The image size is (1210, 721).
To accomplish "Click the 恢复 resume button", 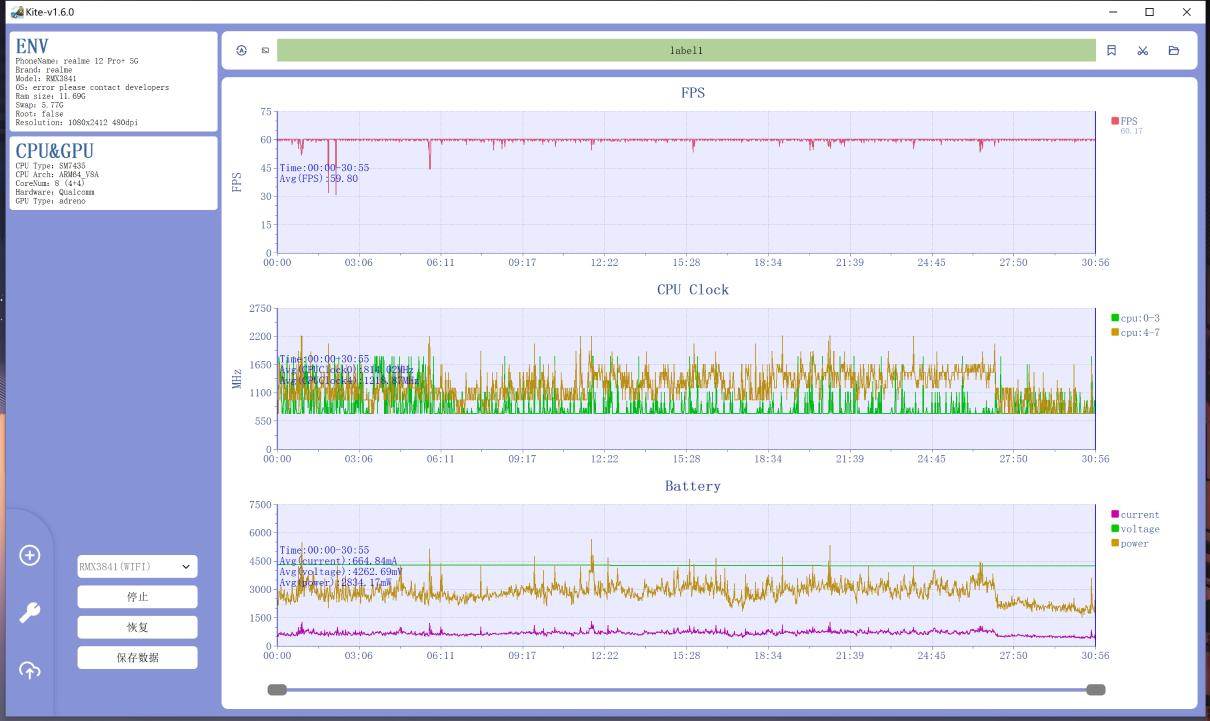I will click(x=137, y=627).
